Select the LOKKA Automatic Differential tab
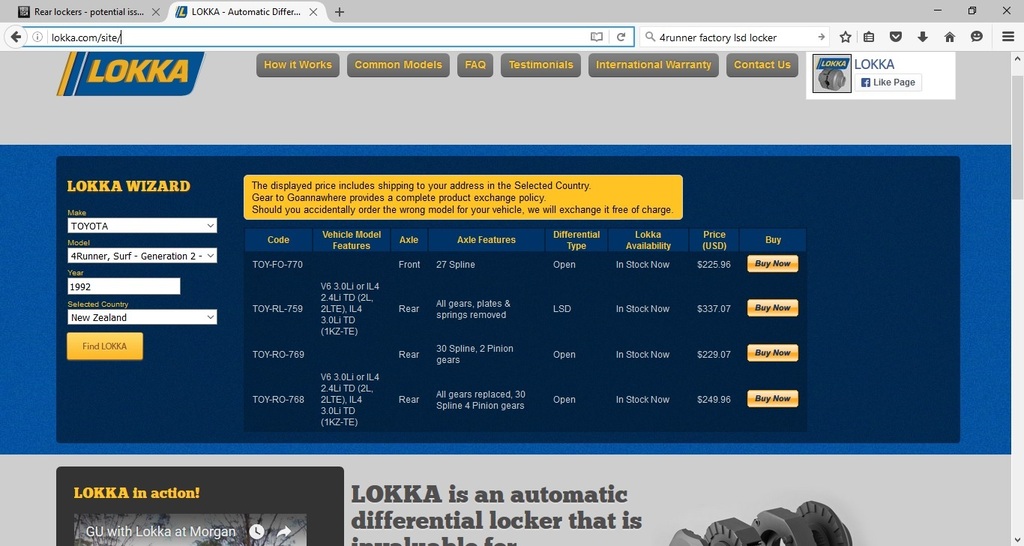Image resolution: width=1024 pixels, height=546 pixels. tap(246, 12)
